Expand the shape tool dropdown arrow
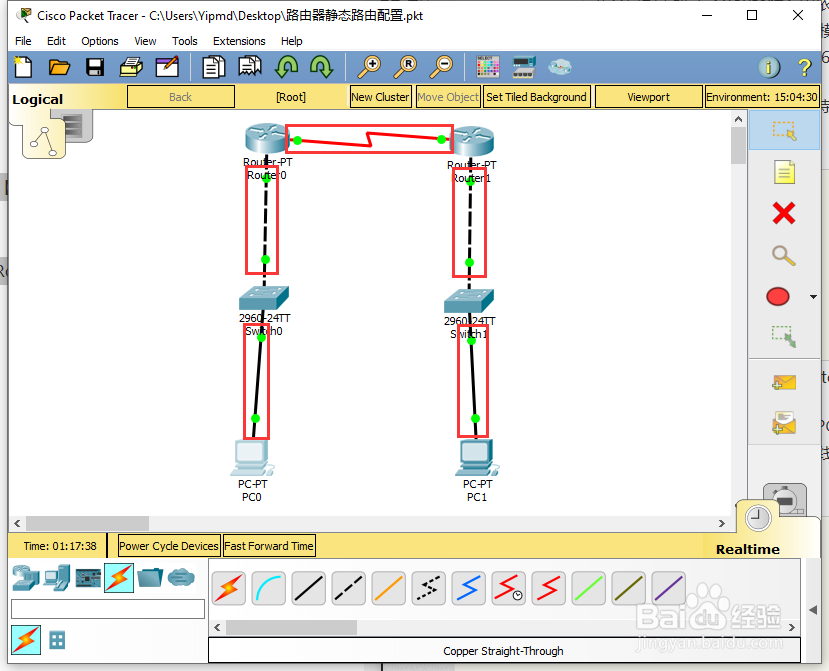The width and height of the screenshot is (829, 671). pyautogui.click(x=813, y=297)
